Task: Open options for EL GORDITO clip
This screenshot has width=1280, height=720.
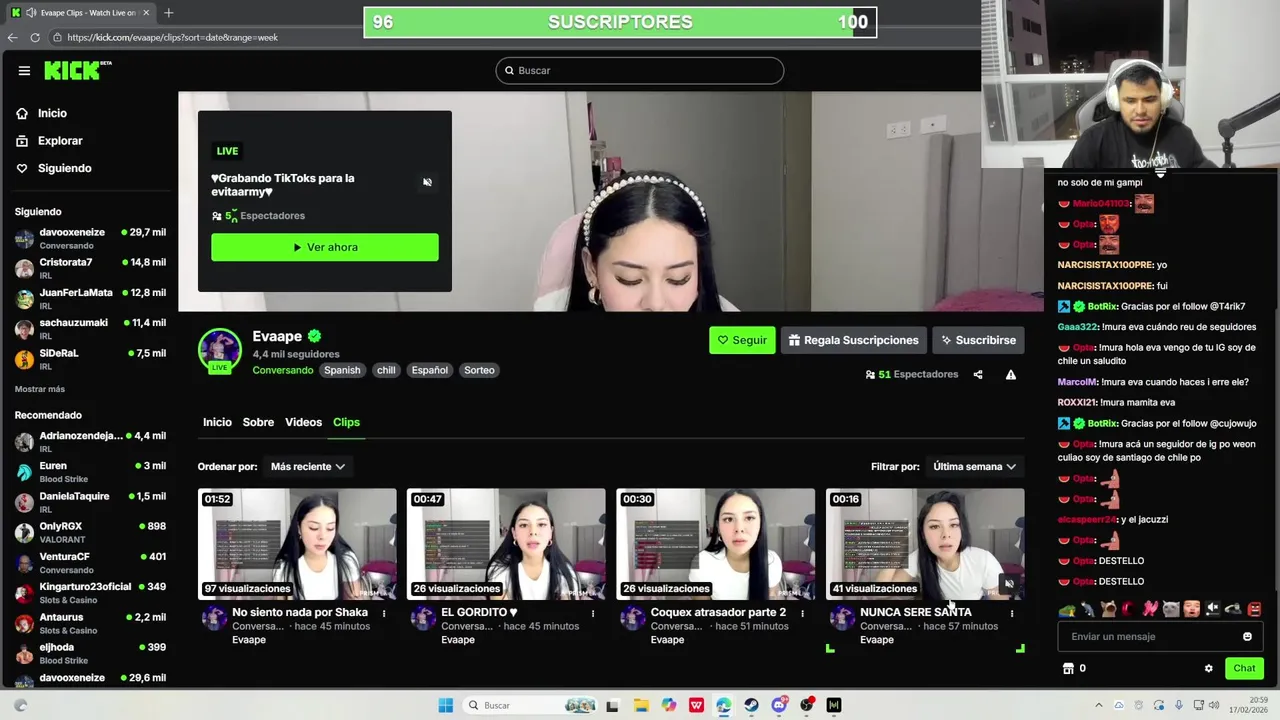Action: click(x=593, y=614)
